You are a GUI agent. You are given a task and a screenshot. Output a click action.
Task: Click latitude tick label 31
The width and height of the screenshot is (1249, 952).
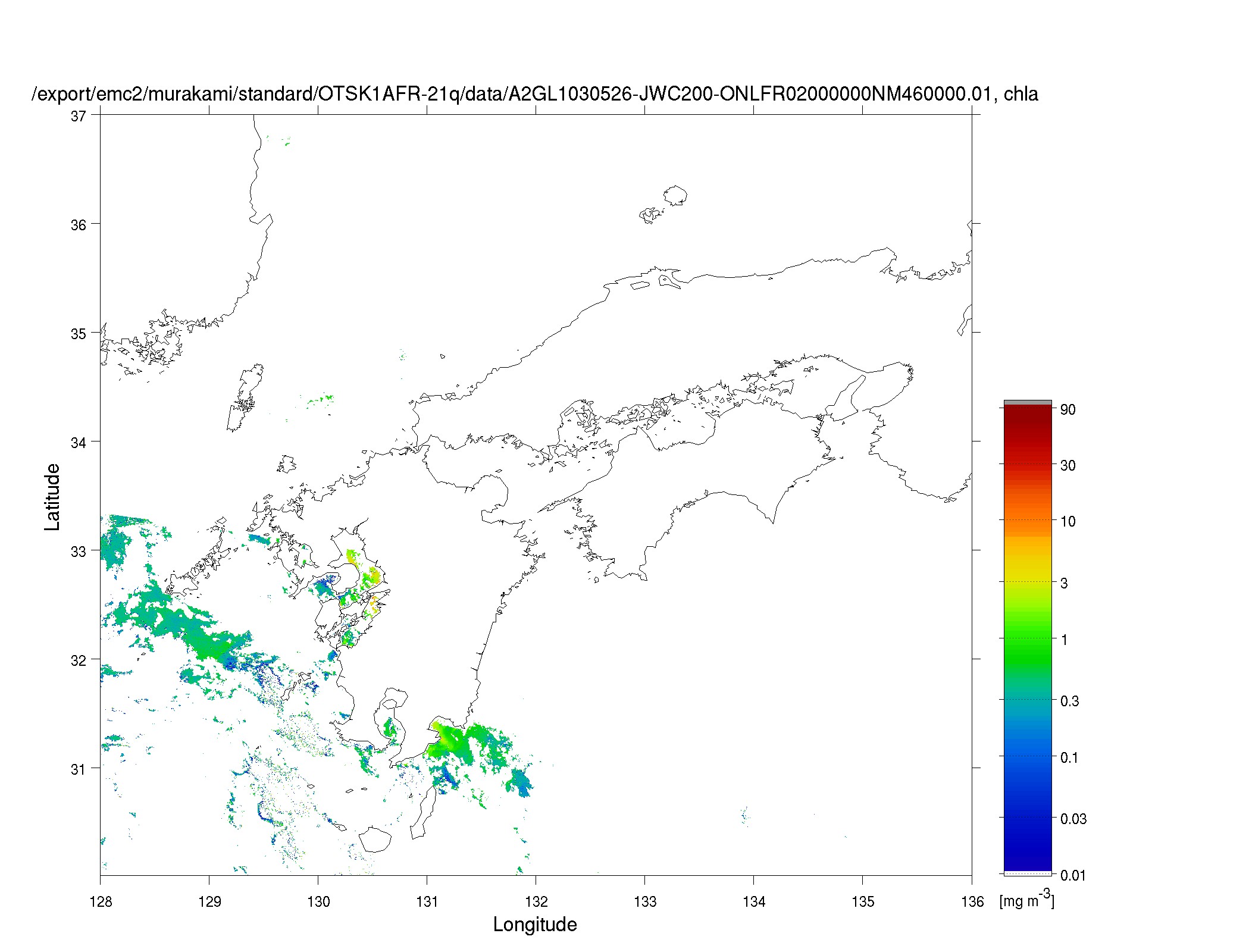(78, 769)
